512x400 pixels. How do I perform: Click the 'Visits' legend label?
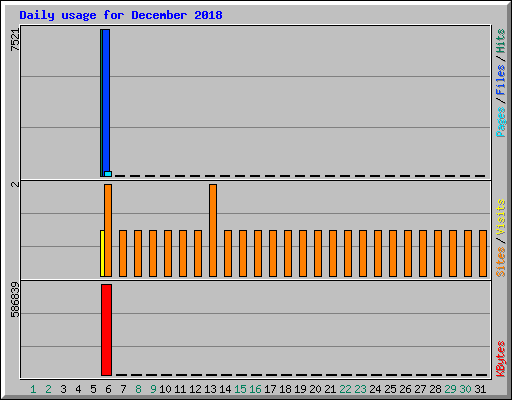click(500, 217)
